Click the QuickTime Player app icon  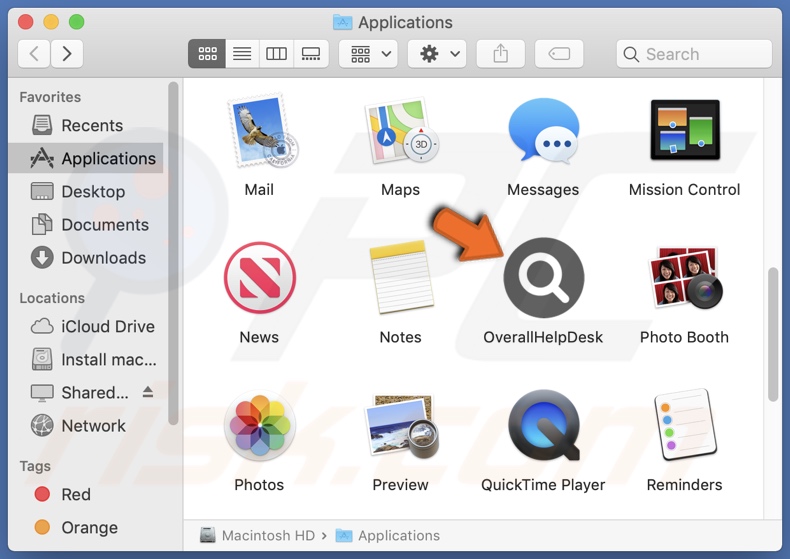point(544,425)
